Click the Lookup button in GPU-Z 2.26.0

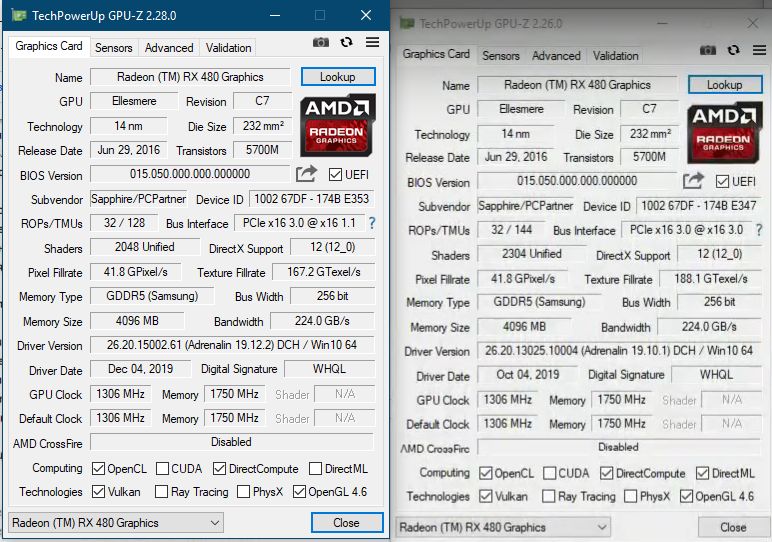(725, 85)
